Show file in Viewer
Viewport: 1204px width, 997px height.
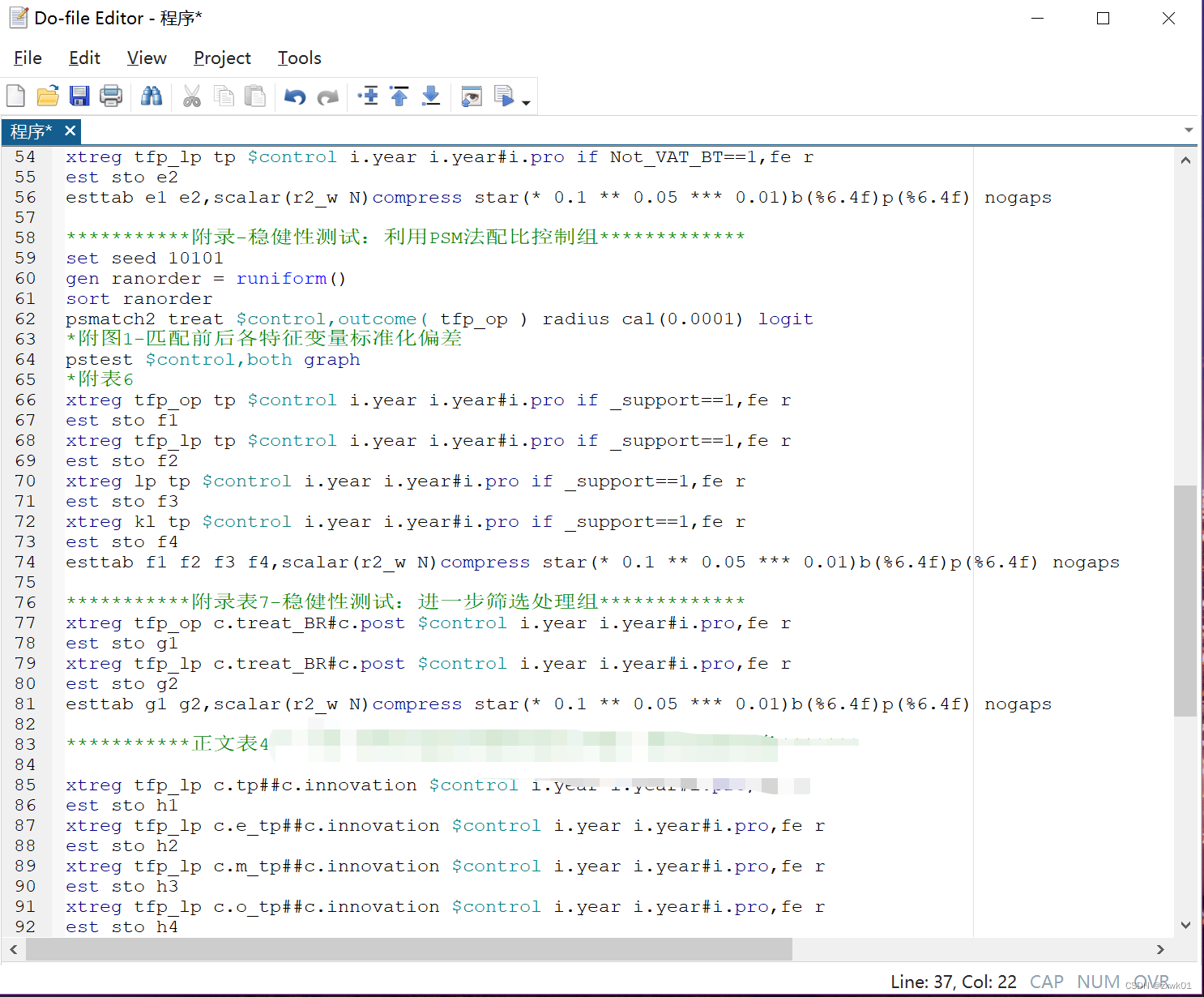pyautogui.click(x=472, y=96)
